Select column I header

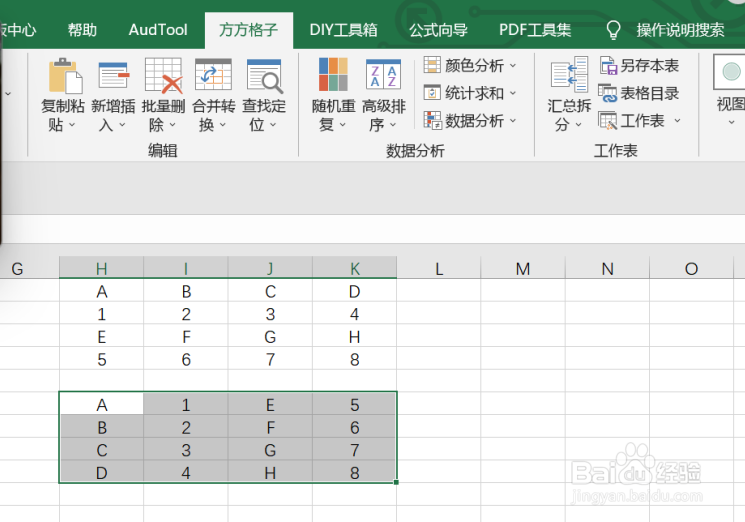[x=186, y=268]
